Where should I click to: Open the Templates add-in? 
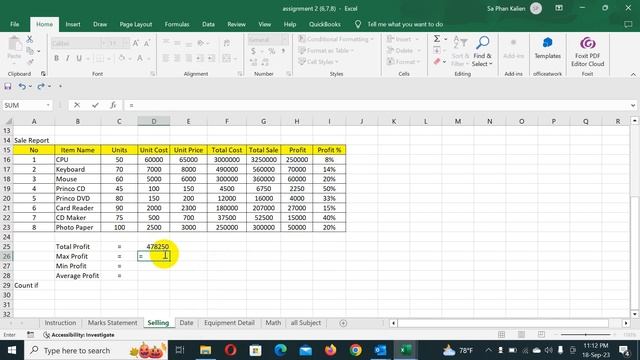point(547,48)
